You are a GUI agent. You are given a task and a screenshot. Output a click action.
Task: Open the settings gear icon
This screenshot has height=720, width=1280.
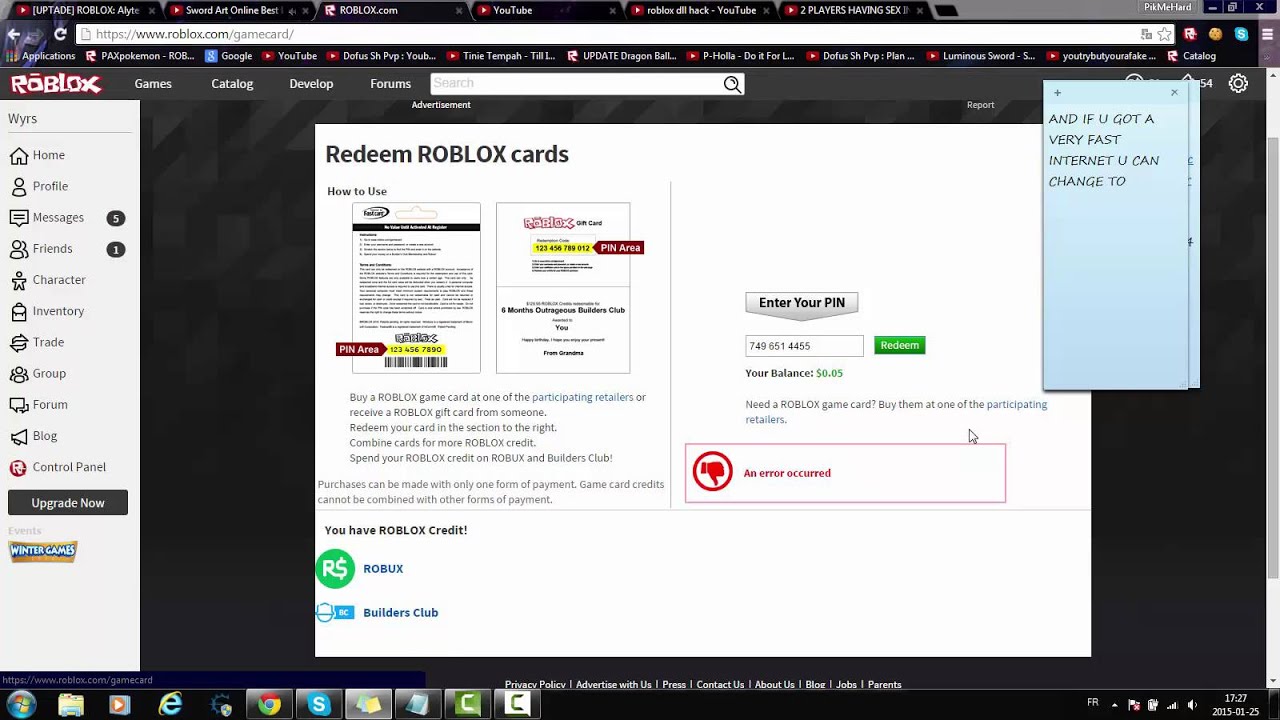pyautogui.click(x=1238, y=83)
